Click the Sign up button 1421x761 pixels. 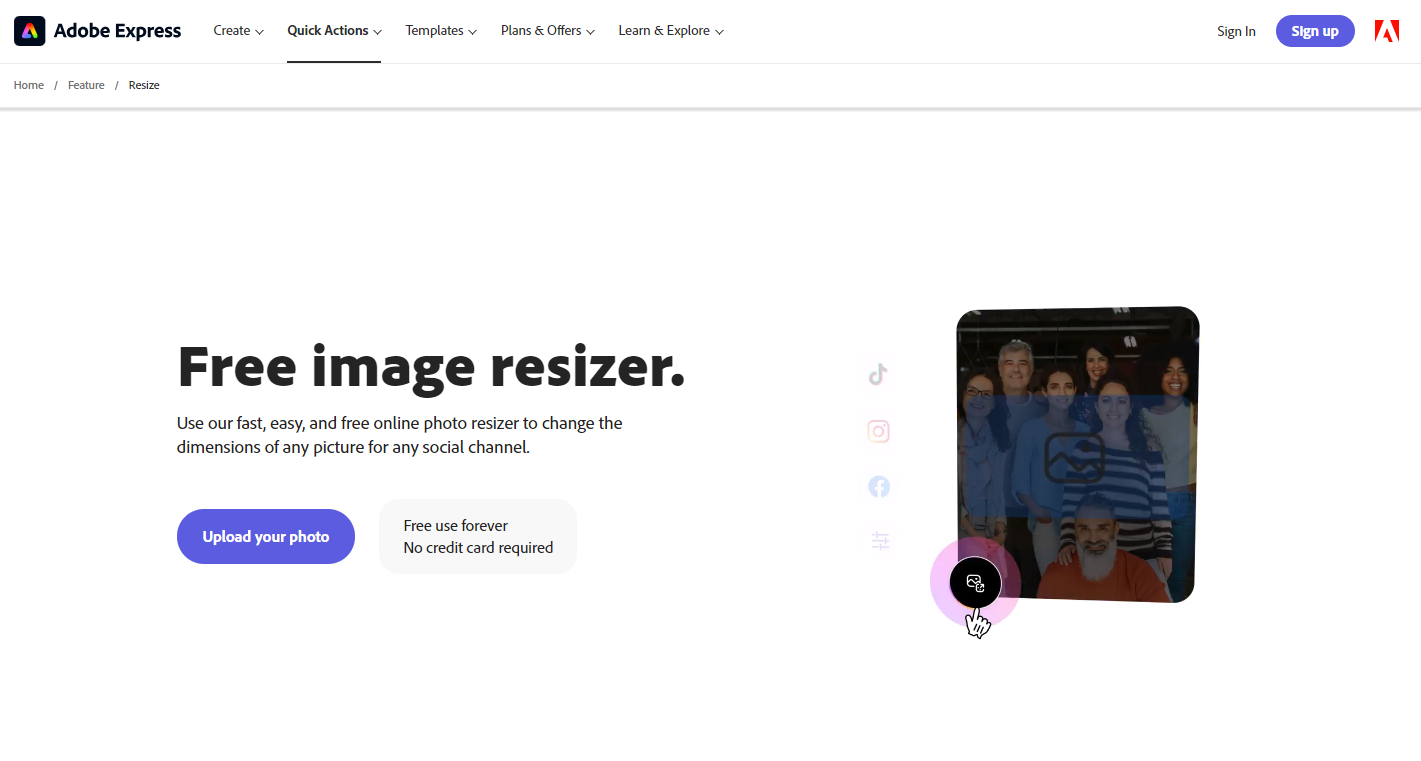pos(1314,30)
